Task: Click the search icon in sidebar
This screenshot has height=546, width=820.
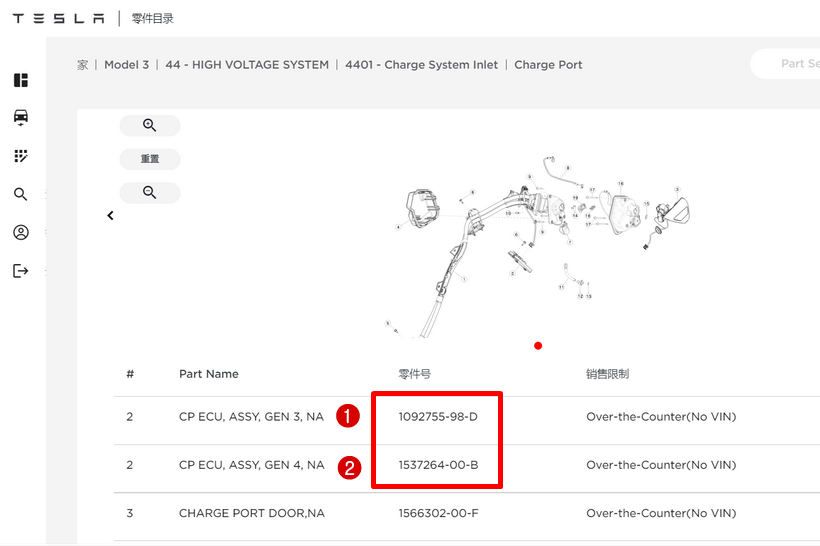Action: tap(21, 194)
